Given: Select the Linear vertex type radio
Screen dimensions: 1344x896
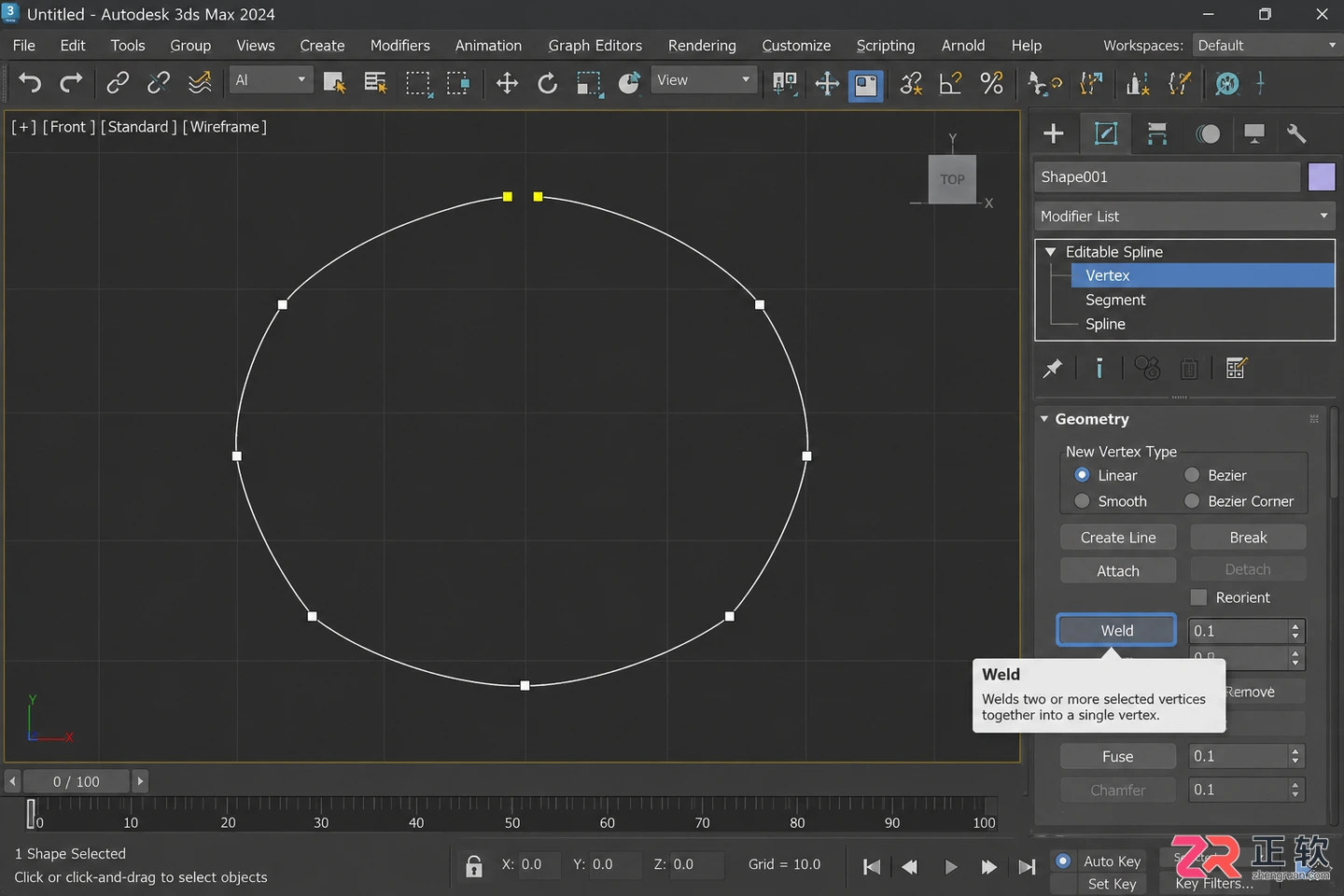Looking at the screenshot, I should 1082,475.
